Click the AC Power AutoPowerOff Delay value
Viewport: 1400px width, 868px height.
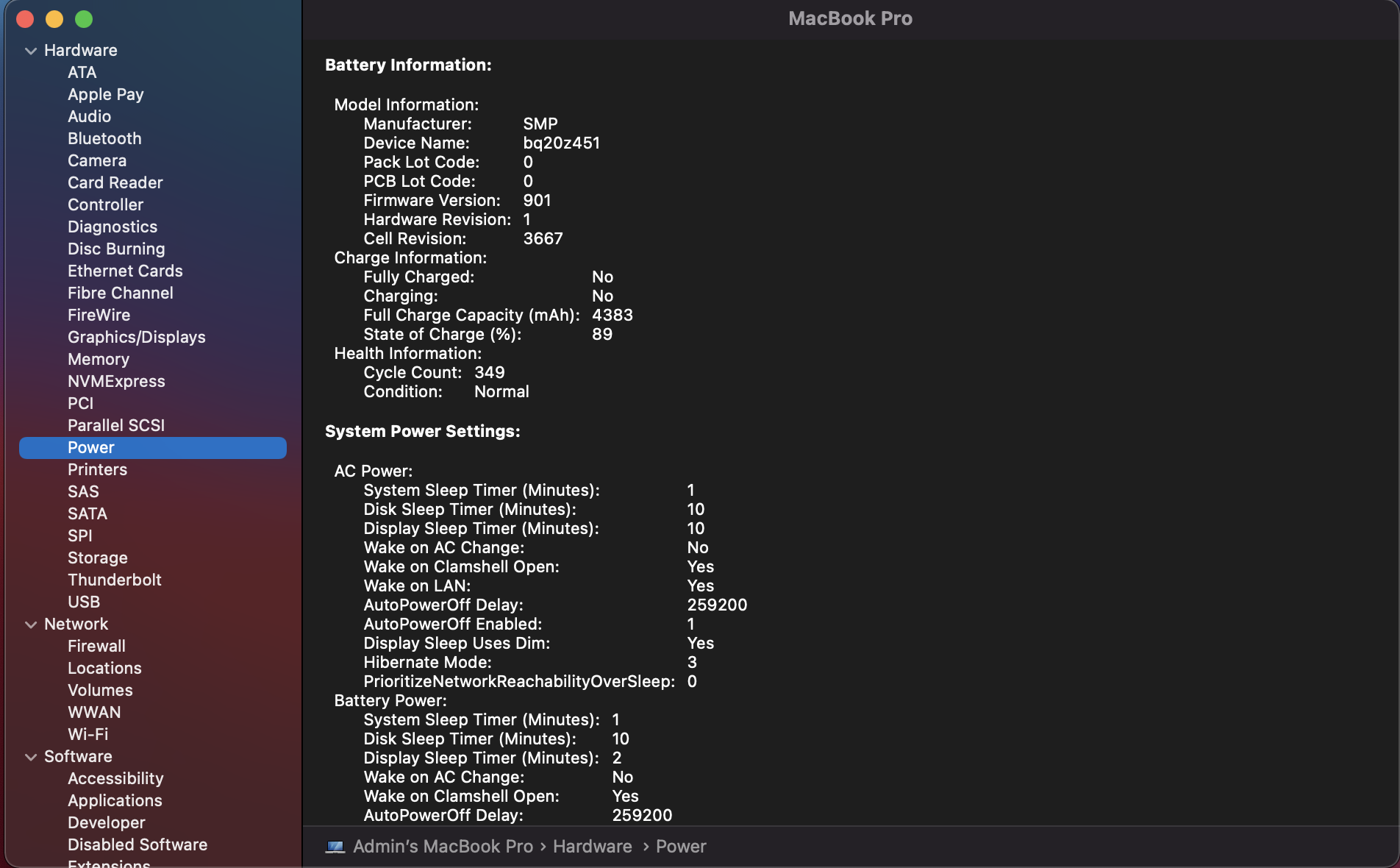click(x=717, y=605)
